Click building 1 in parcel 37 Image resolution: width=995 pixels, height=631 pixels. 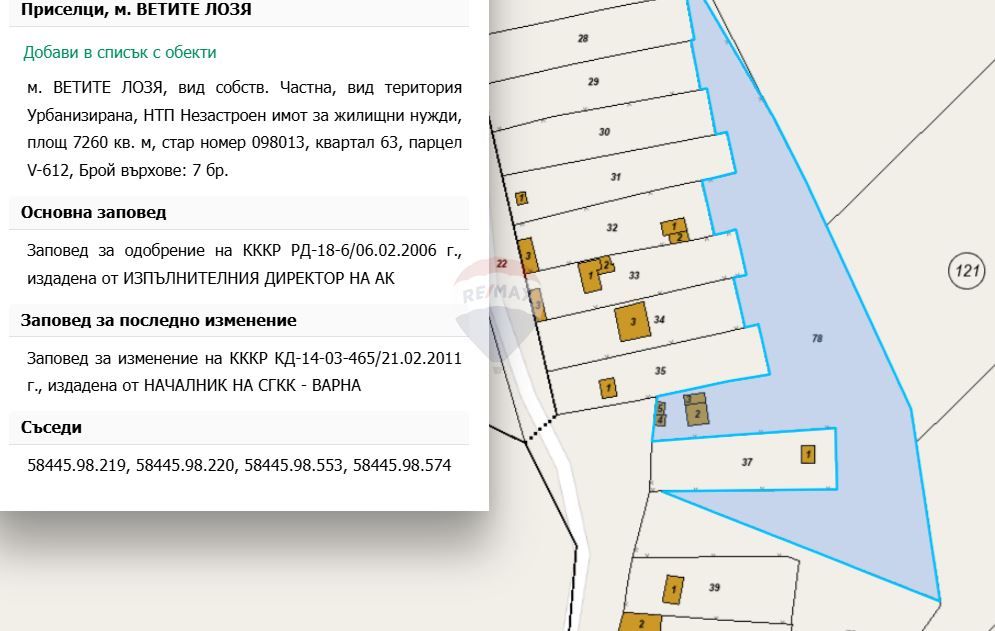(x=808, y=455)
